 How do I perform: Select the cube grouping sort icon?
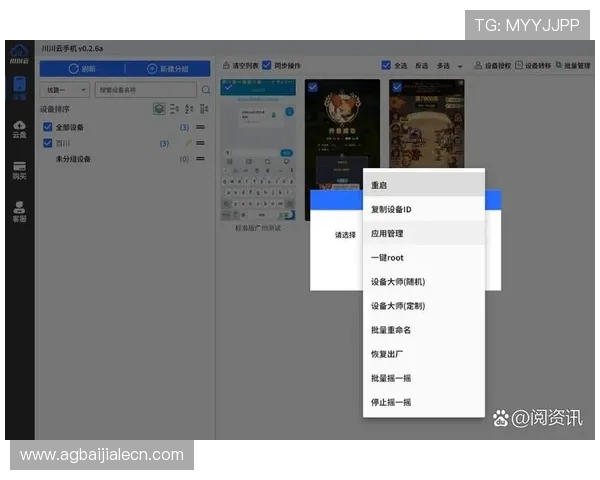pyautogui.click(x=159, y=109)
